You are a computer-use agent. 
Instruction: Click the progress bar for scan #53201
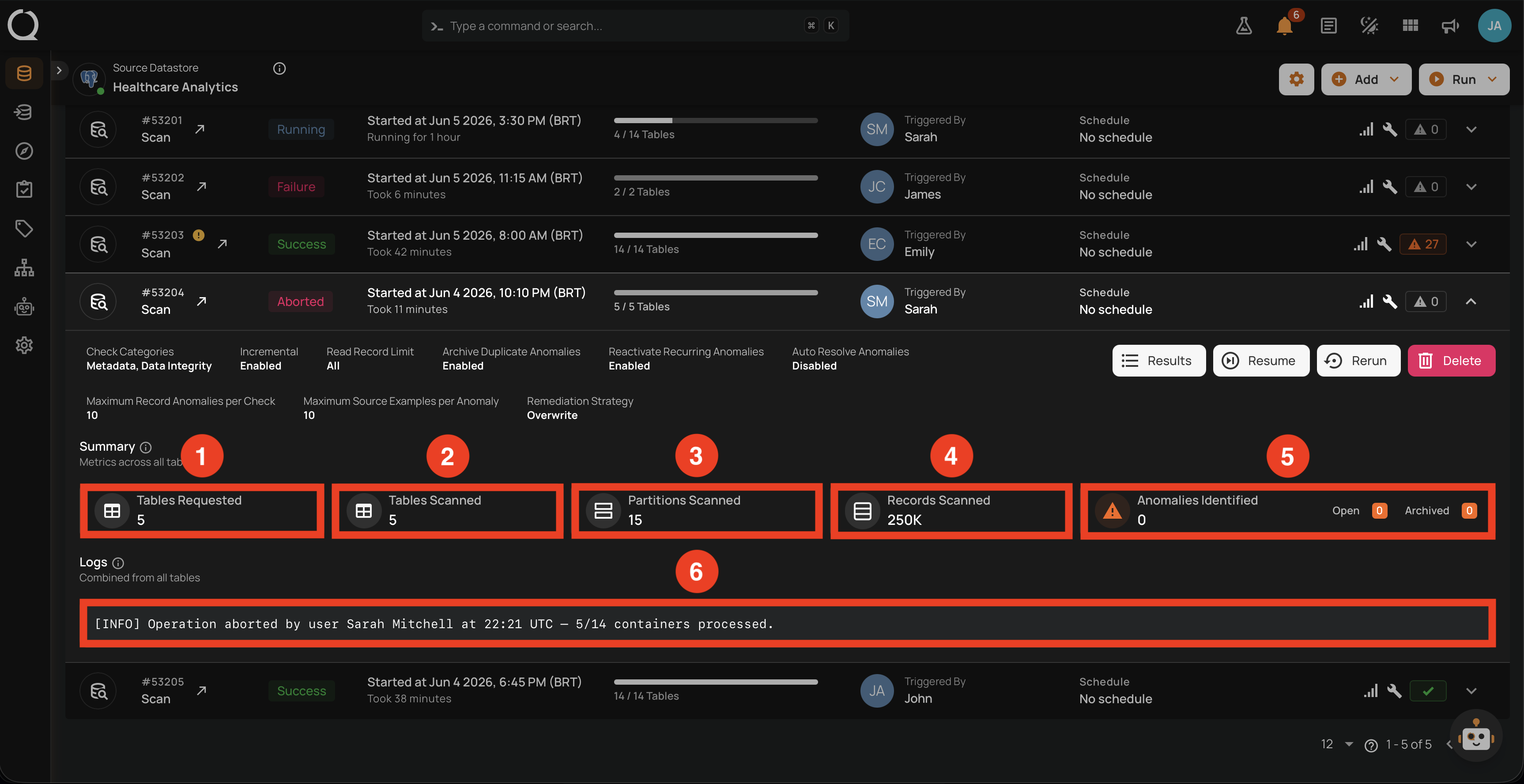(x=716, y=121)
